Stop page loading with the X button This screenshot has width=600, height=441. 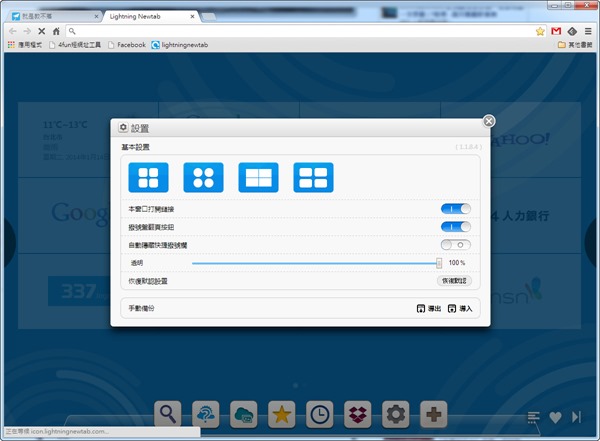pos(41,31)
